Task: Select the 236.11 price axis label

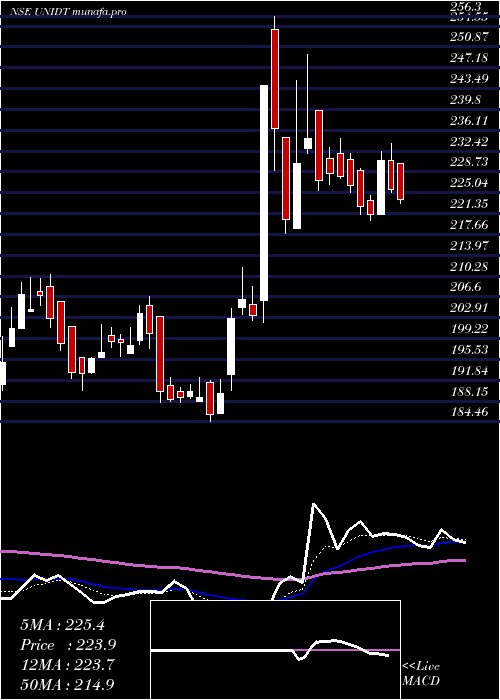Action: coord(468,121)
